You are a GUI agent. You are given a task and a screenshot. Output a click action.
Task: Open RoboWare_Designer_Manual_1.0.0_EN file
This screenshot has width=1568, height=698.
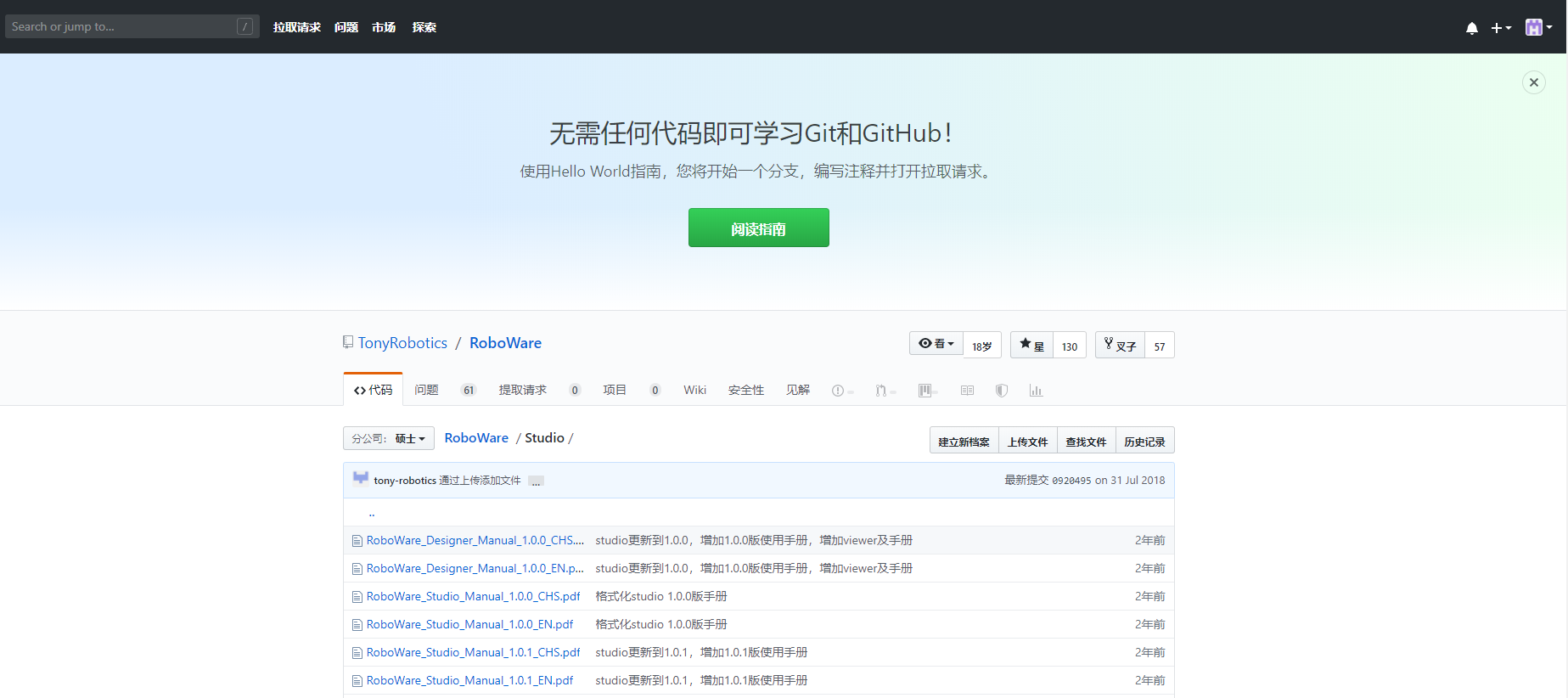(x=475, y=568)
